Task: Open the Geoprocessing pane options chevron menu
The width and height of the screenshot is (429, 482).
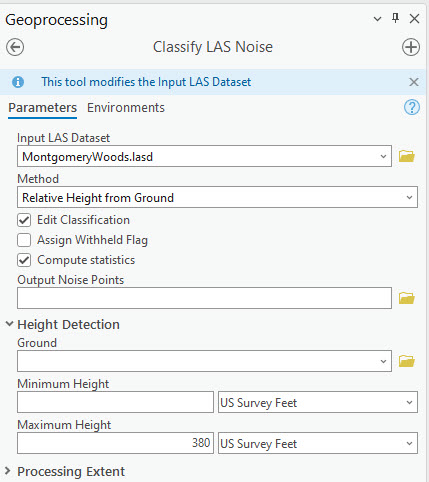Action: [x=377, y=19]
